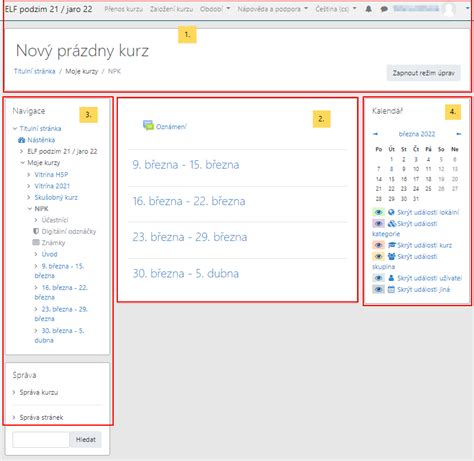The image size is (474, 461).
Task: Go to previous month in calendar
Action: point(375,134)
